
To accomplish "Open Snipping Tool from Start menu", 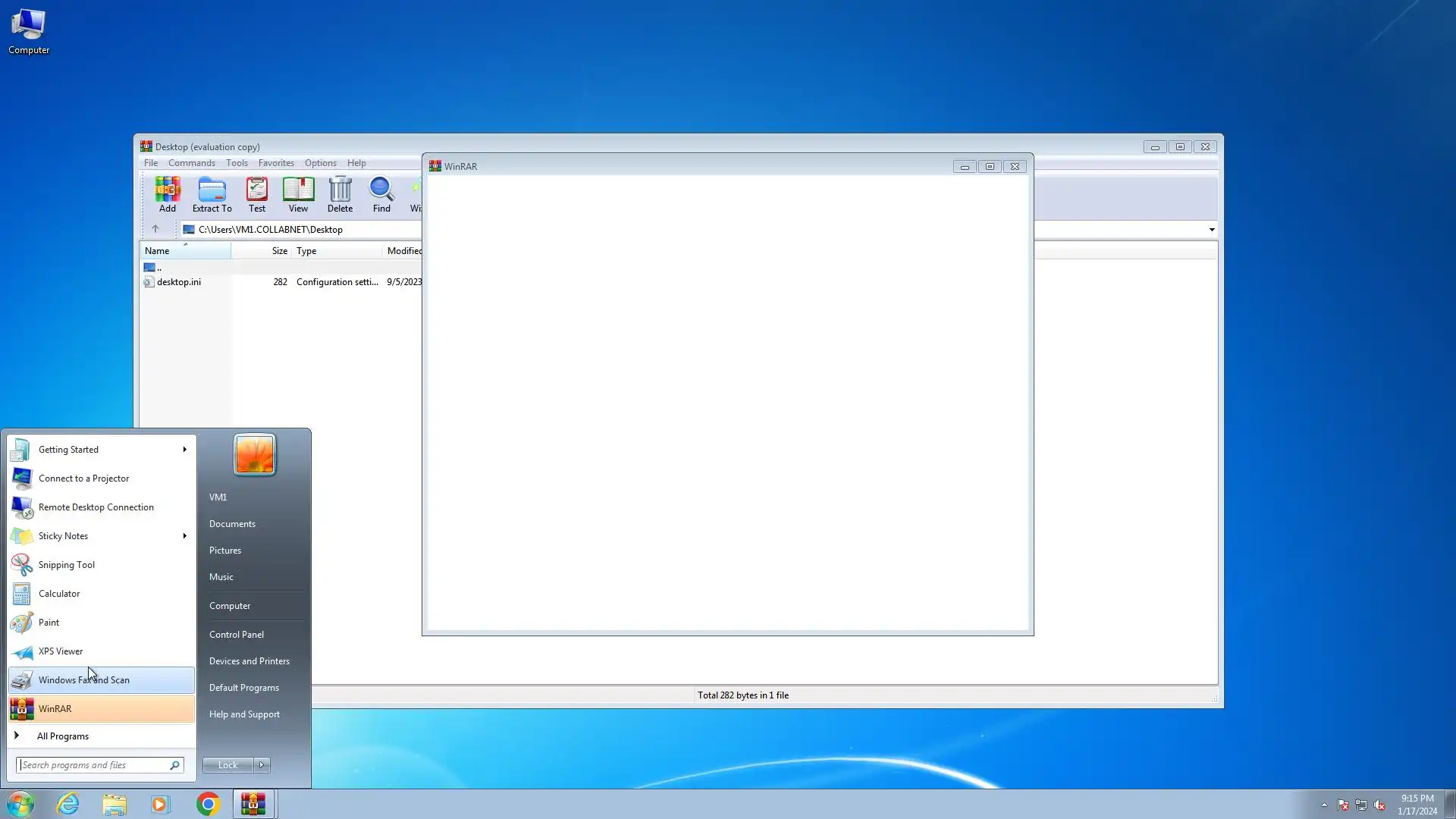I will pos(67,565).
